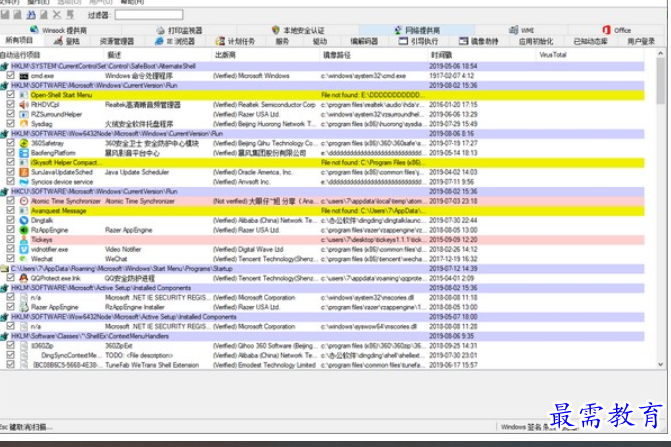Click the delete X toolbar icon
This screenshot has width=671, height=447.
tap(56, 15)
